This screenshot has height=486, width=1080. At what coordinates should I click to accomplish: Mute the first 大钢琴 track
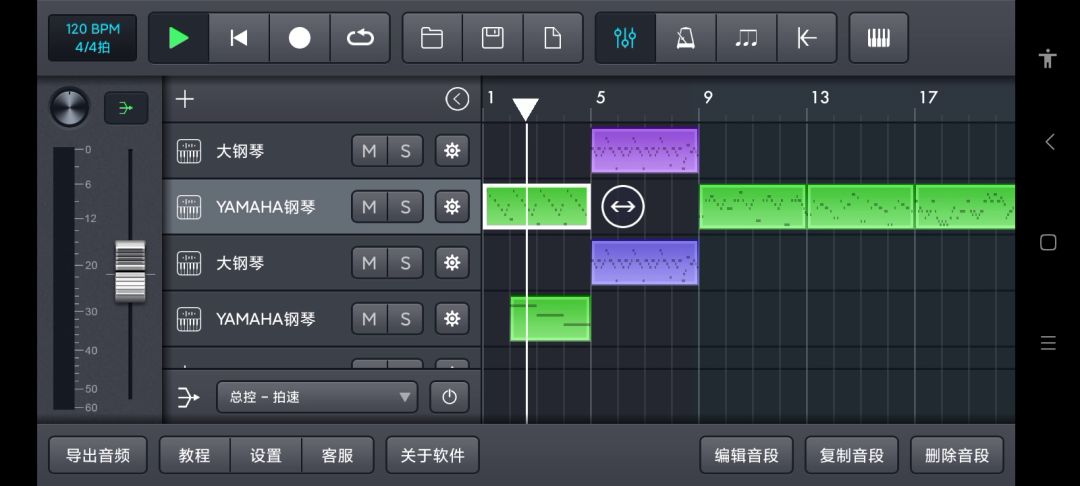(369, 151)
